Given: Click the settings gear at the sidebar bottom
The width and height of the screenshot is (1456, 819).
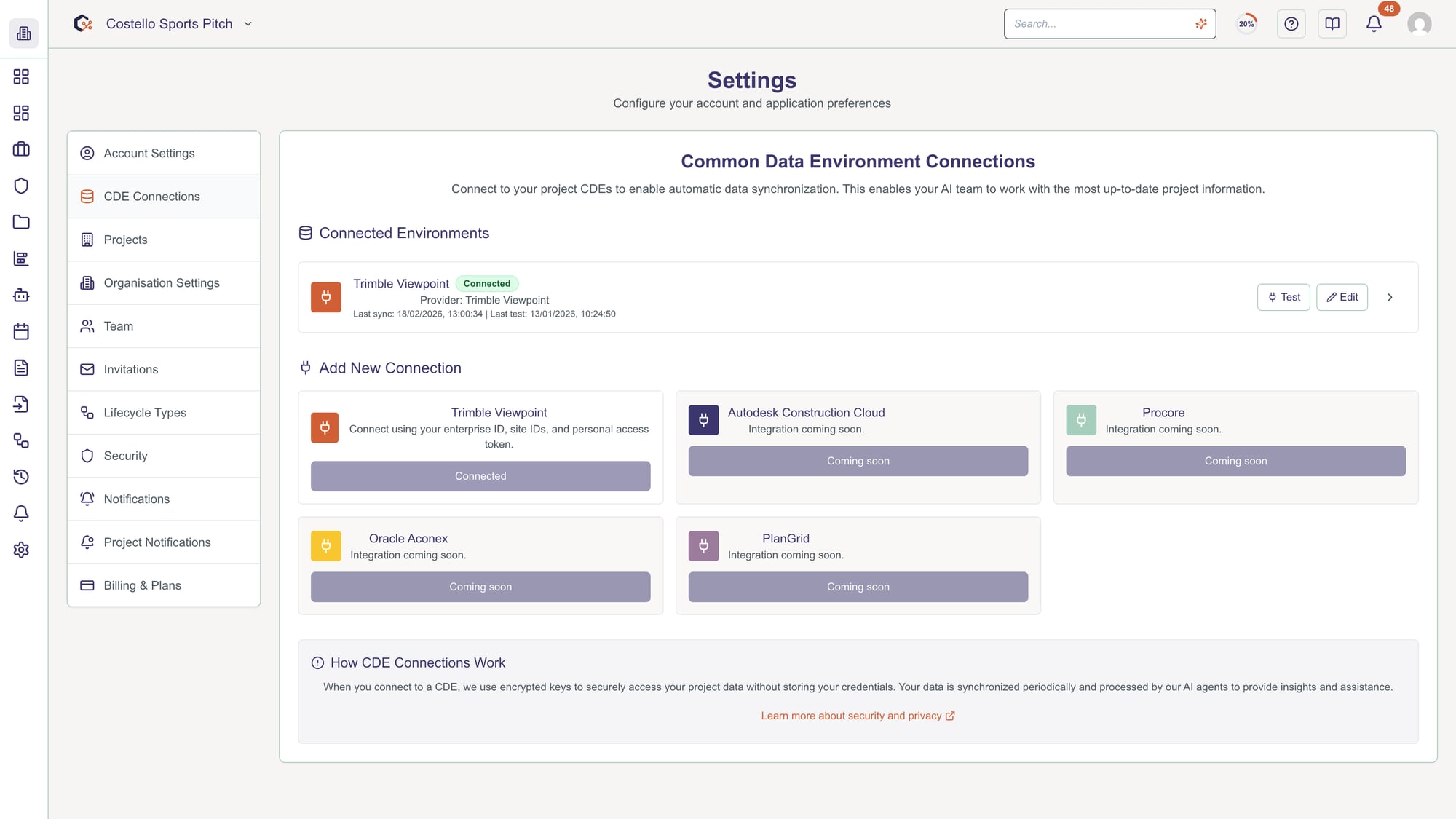Looking at the screenshot, I should pyautogui.click(x=20, y=550).
